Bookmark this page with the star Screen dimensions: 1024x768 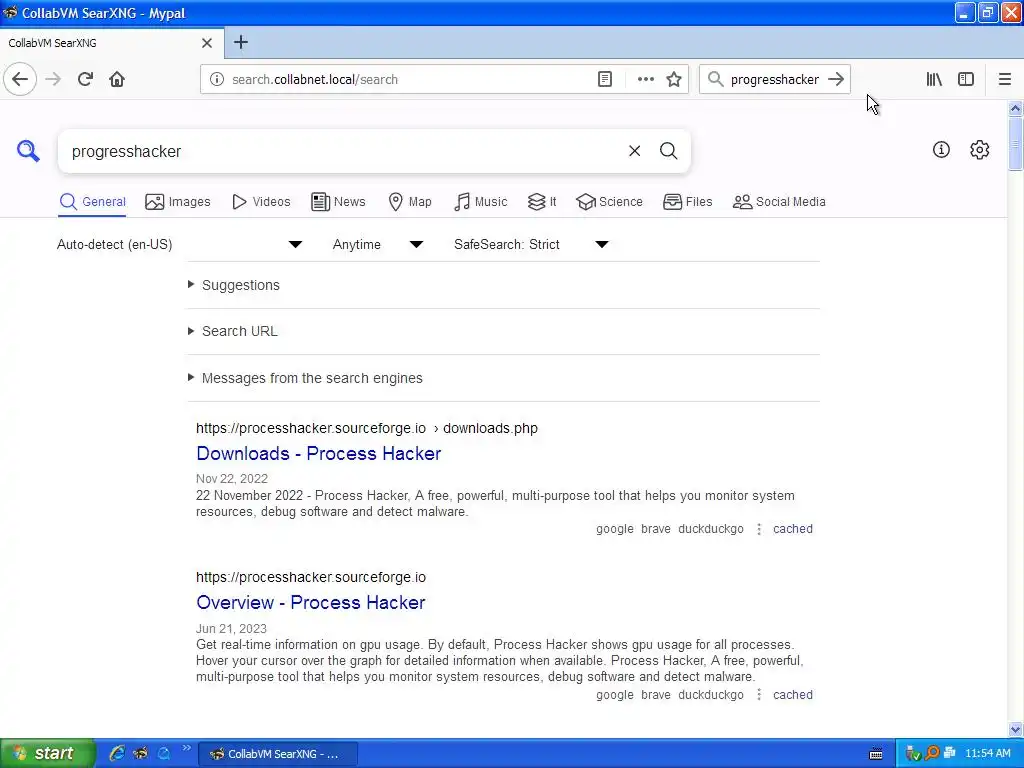pos(674,80)
